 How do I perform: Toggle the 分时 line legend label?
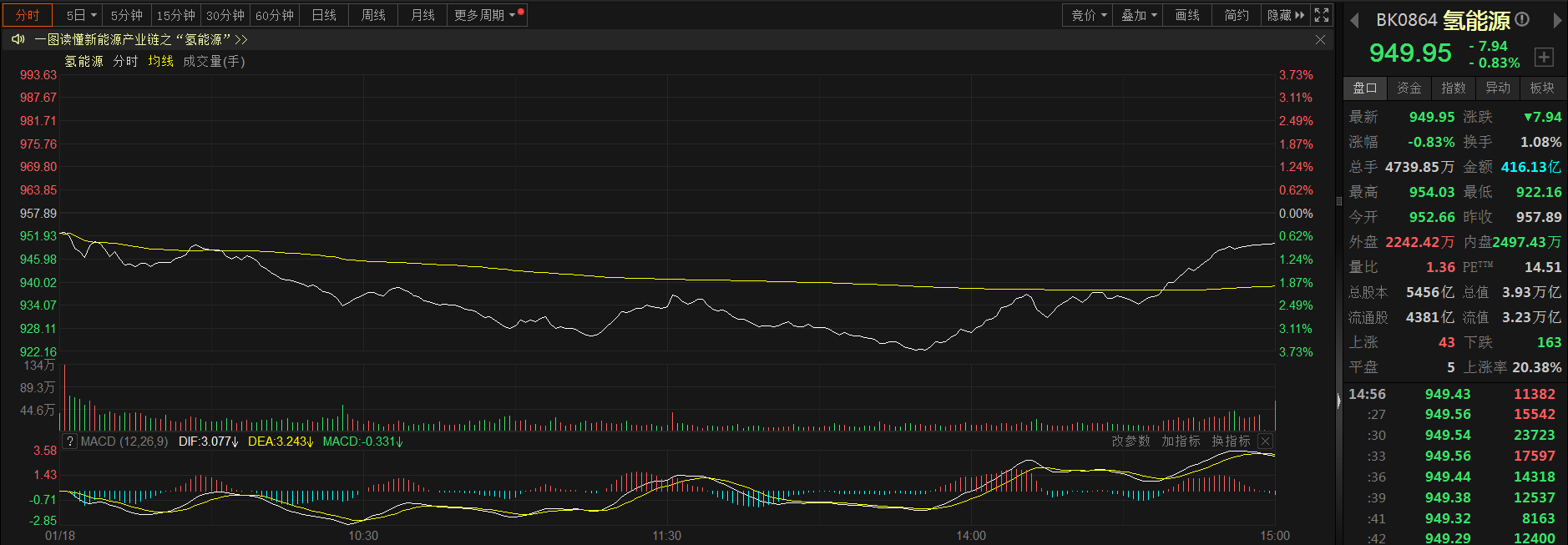pyautogui.click(x=125, y=62)
